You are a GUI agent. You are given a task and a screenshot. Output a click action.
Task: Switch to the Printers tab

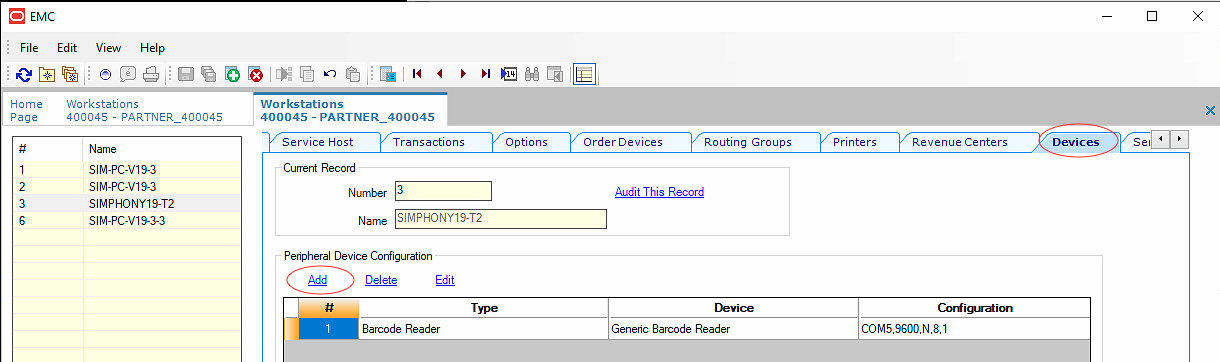click(x=855, y=142)
